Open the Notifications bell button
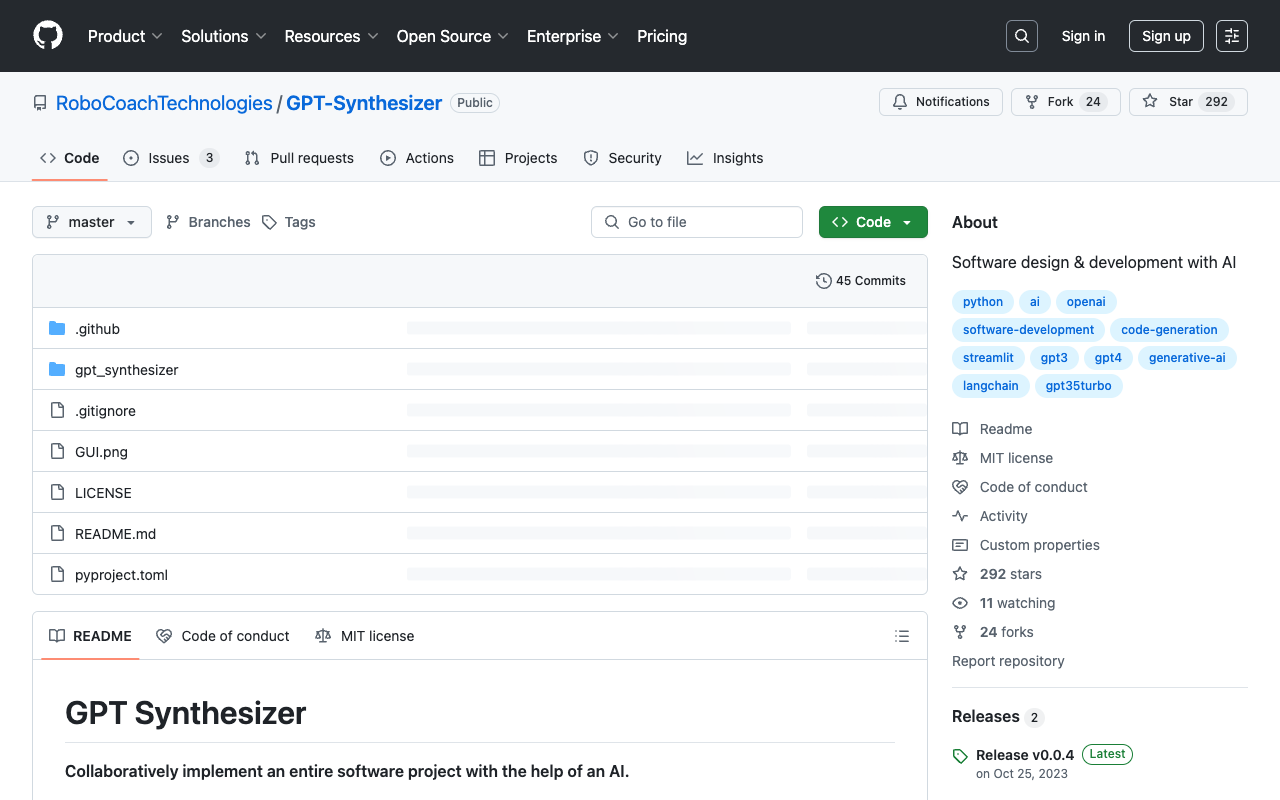This screenshot has width=1280, height=800. click(941, 102)
